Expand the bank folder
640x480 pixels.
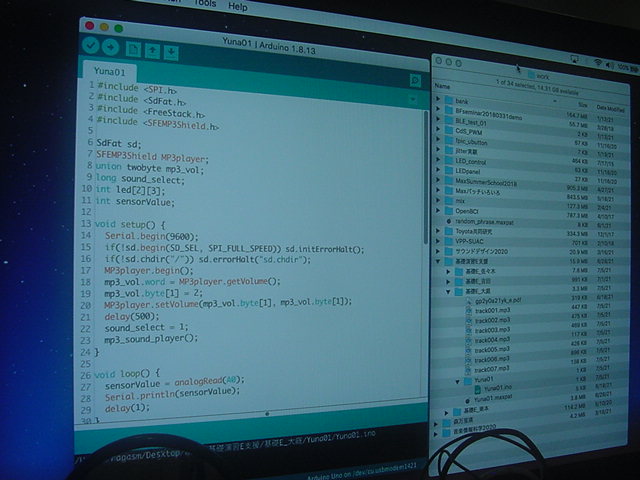[438, 98]
